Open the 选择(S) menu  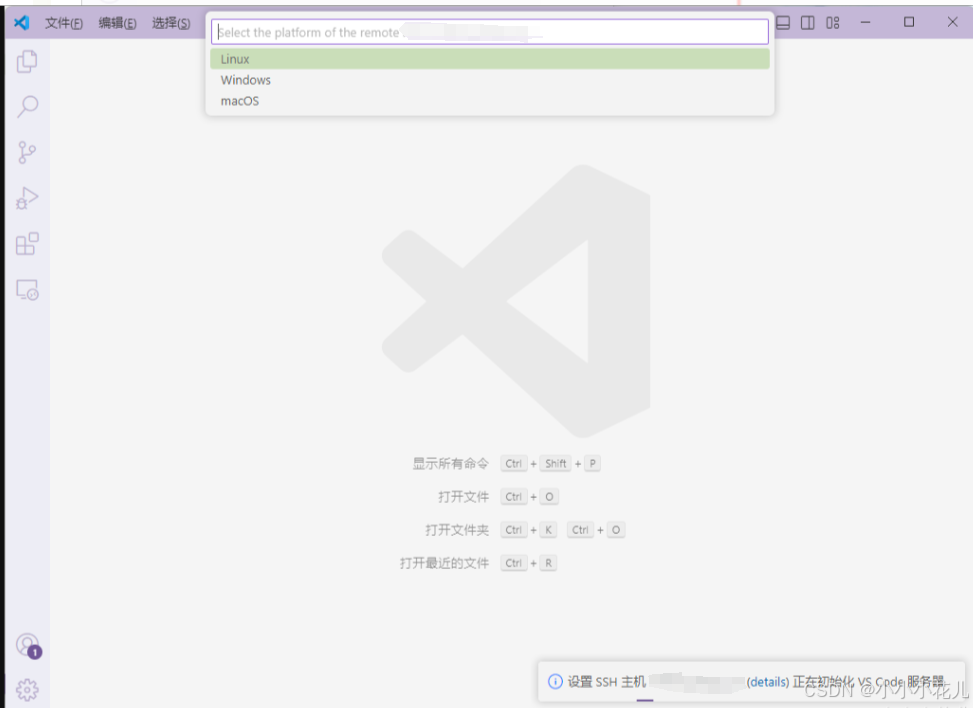171,23
